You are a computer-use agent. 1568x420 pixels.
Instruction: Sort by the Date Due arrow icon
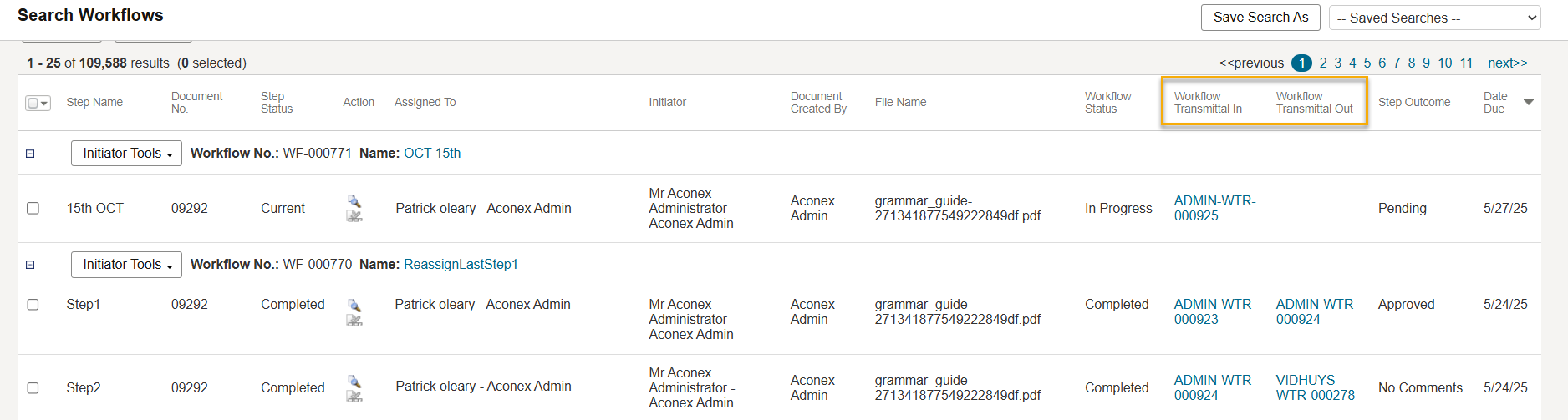(x=1529, y=102)
